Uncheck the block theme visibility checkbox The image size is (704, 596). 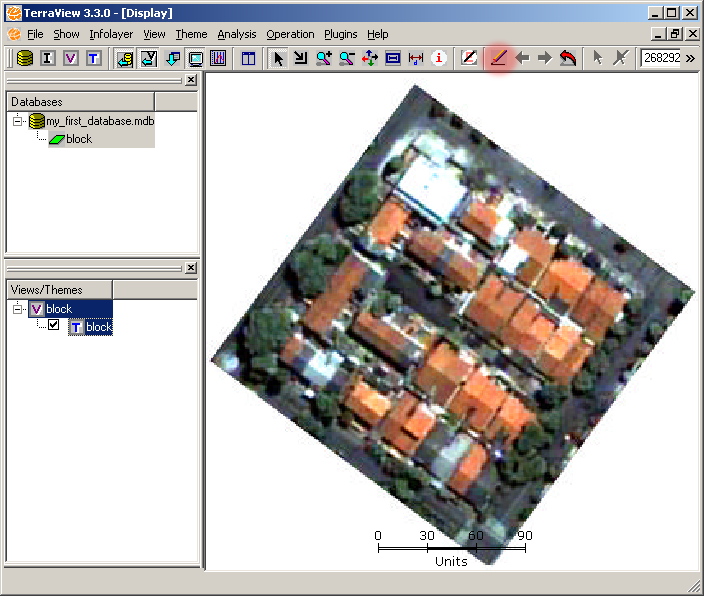54,326
